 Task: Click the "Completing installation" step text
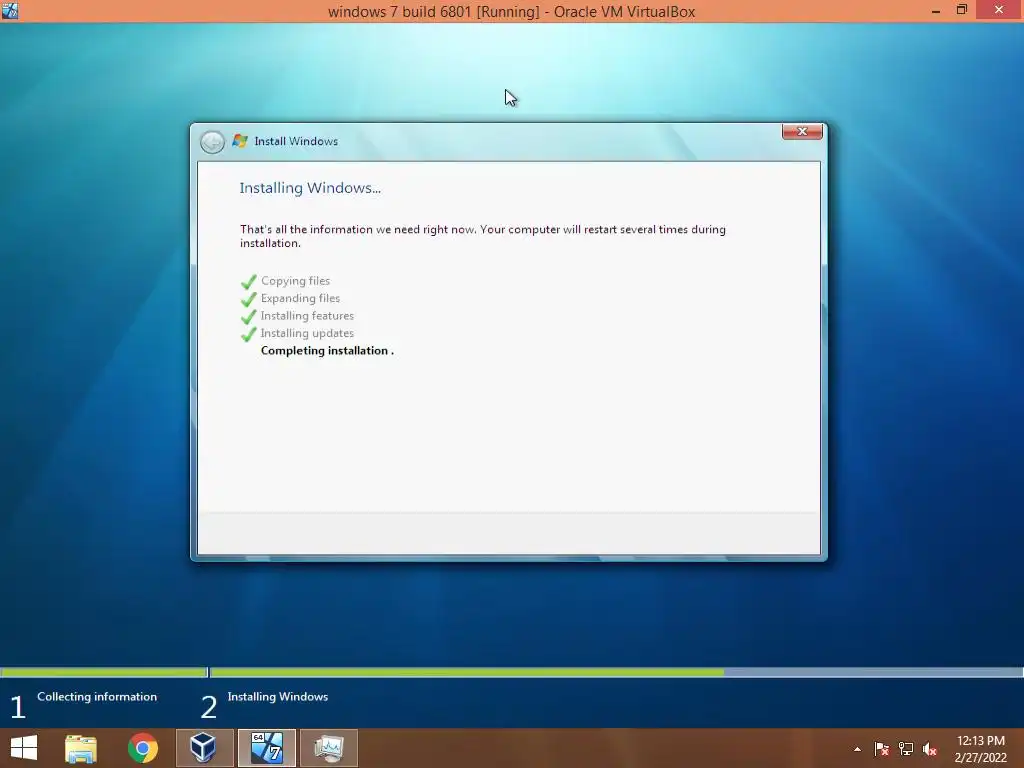327,351
